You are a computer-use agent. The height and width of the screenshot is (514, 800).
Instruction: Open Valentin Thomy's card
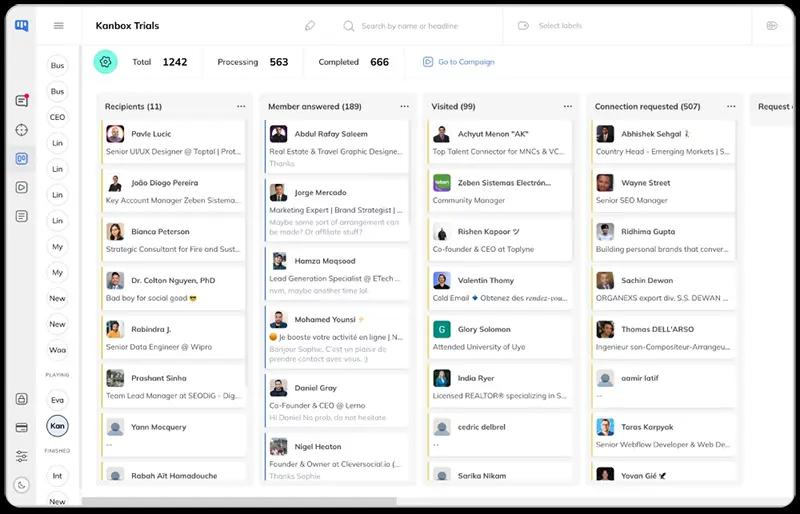click(500, 288)
